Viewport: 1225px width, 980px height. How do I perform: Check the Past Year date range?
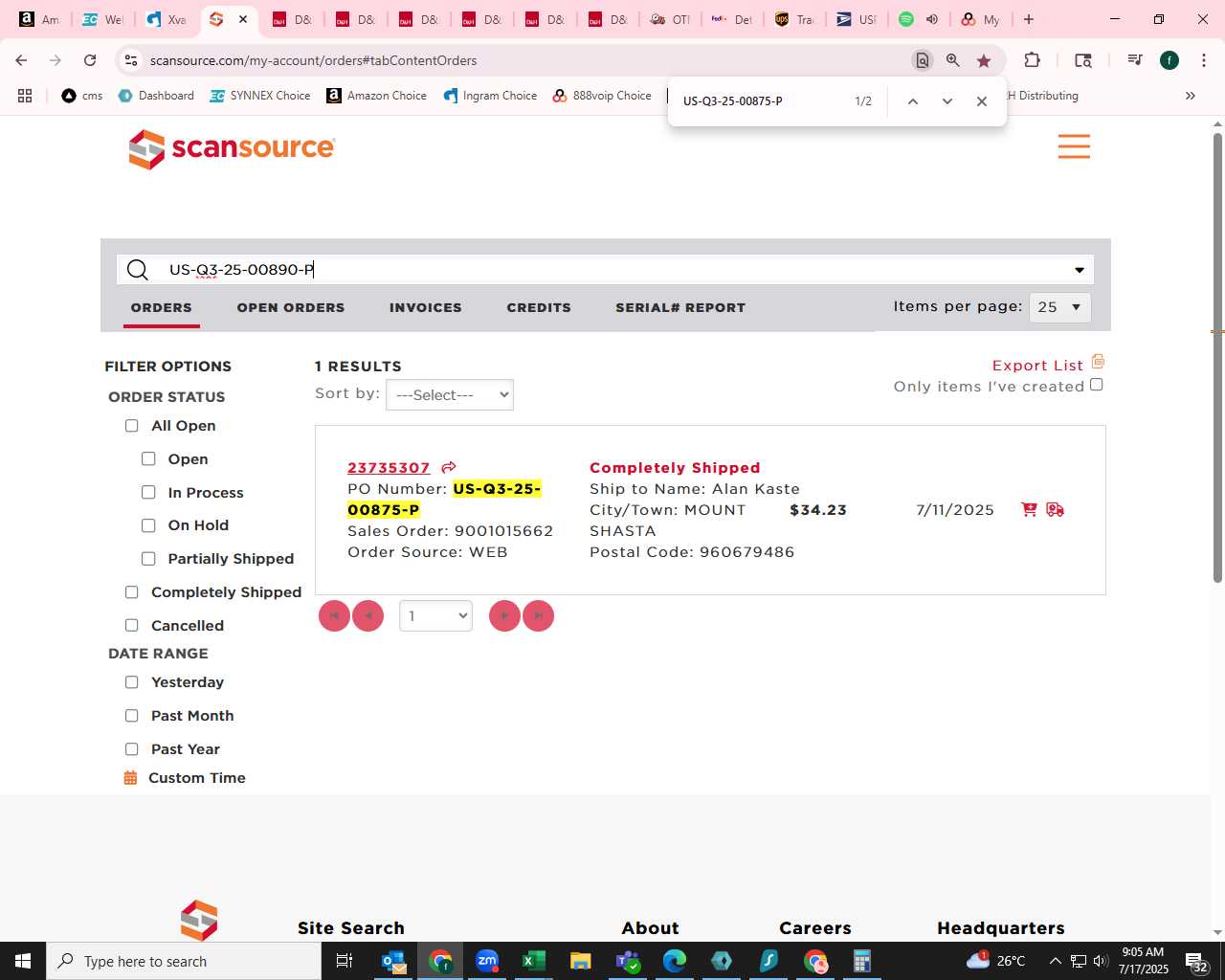[132, 749]
